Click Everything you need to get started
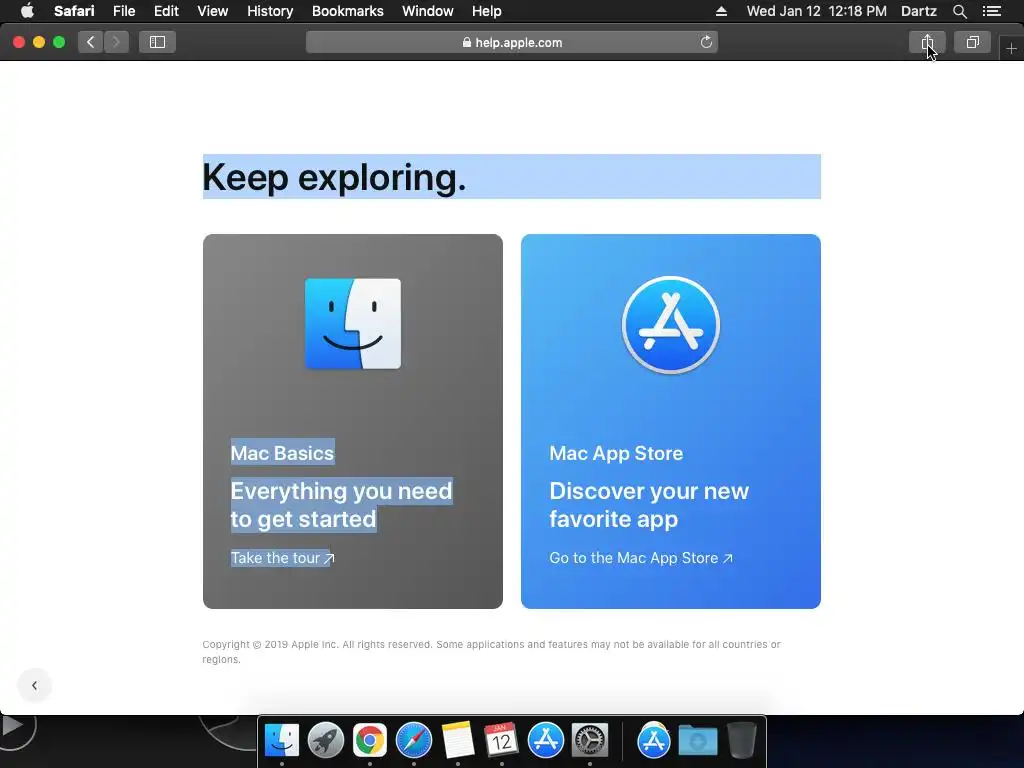 [x=342, y=505]
